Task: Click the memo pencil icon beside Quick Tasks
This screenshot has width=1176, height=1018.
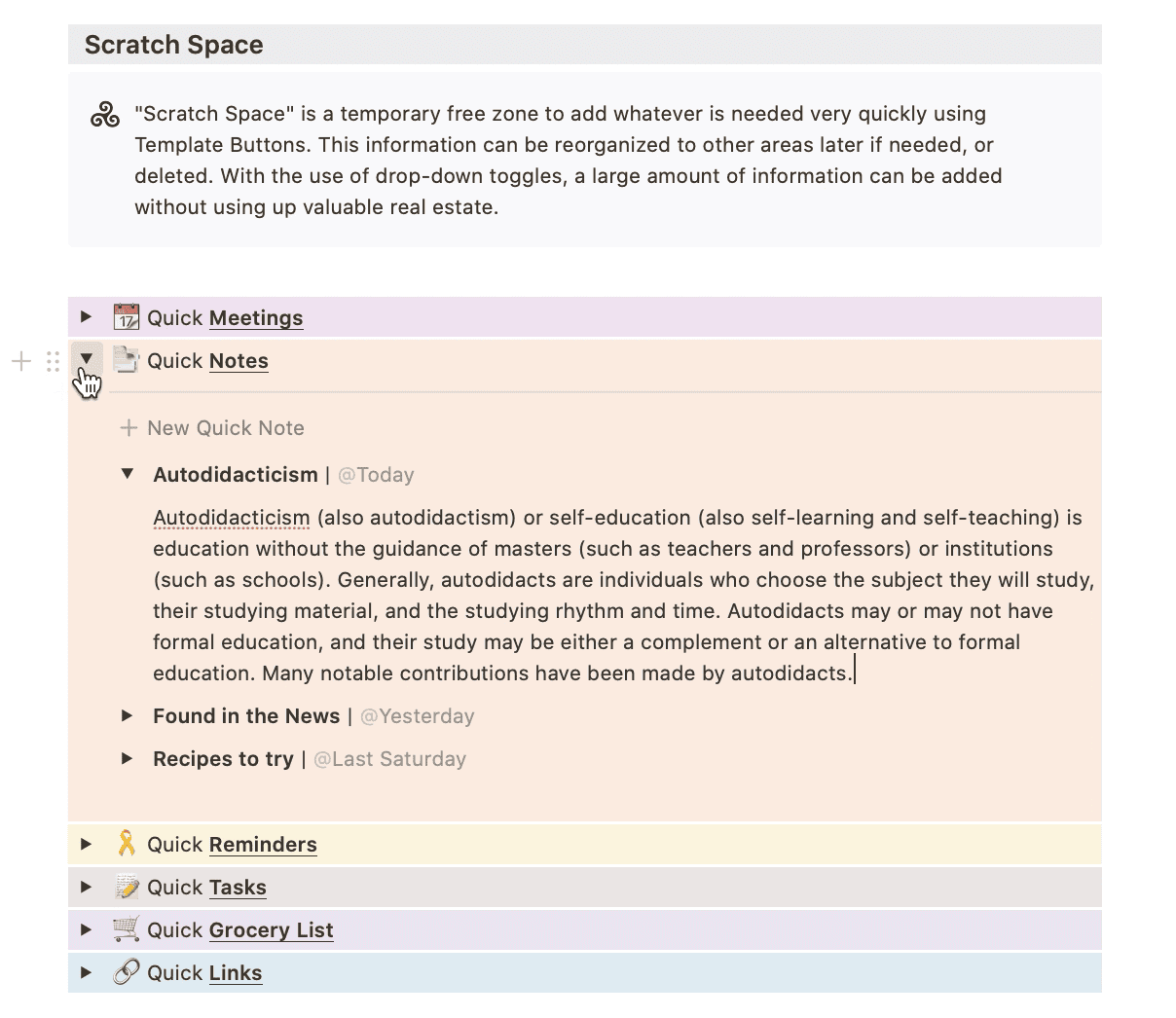Action: [126, 887]
